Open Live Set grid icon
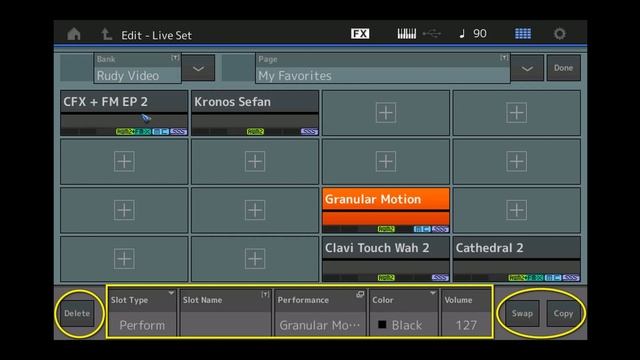 (x=523, y=33)
